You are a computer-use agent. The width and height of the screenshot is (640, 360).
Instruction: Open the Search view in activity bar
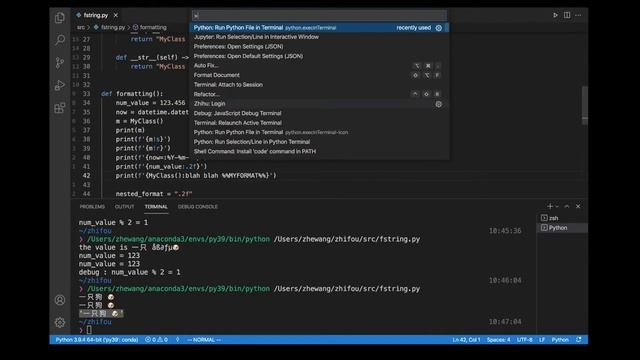[60, 40]
